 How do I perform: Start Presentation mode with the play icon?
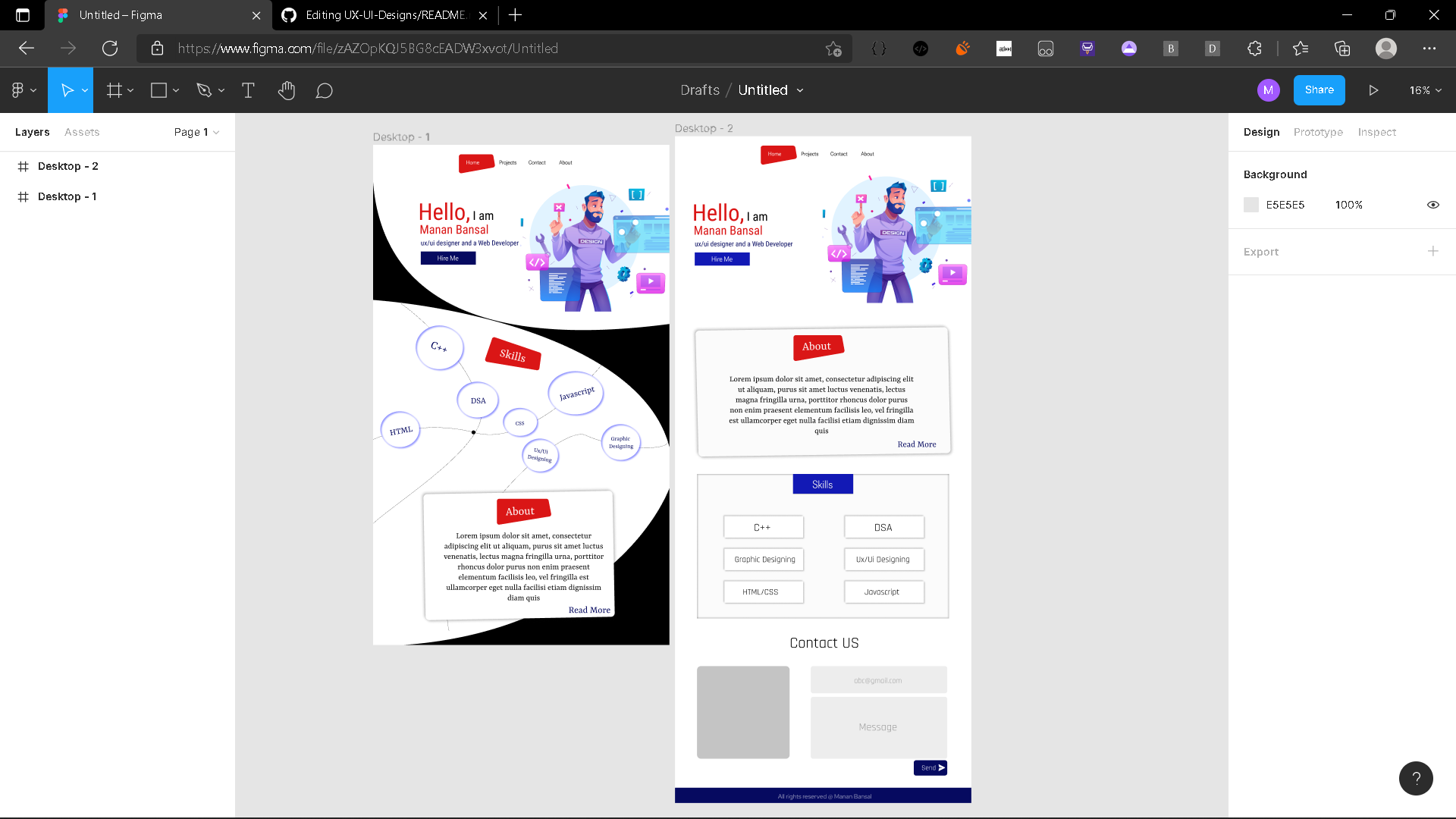(x=1373, y=89)
